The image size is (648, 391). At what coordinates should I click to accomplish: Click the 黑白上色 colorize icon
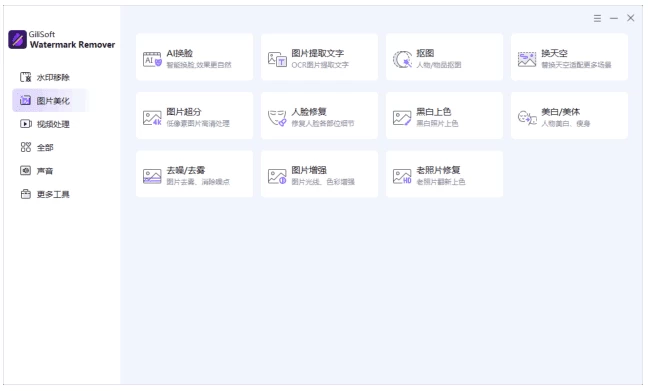(402, 118)
